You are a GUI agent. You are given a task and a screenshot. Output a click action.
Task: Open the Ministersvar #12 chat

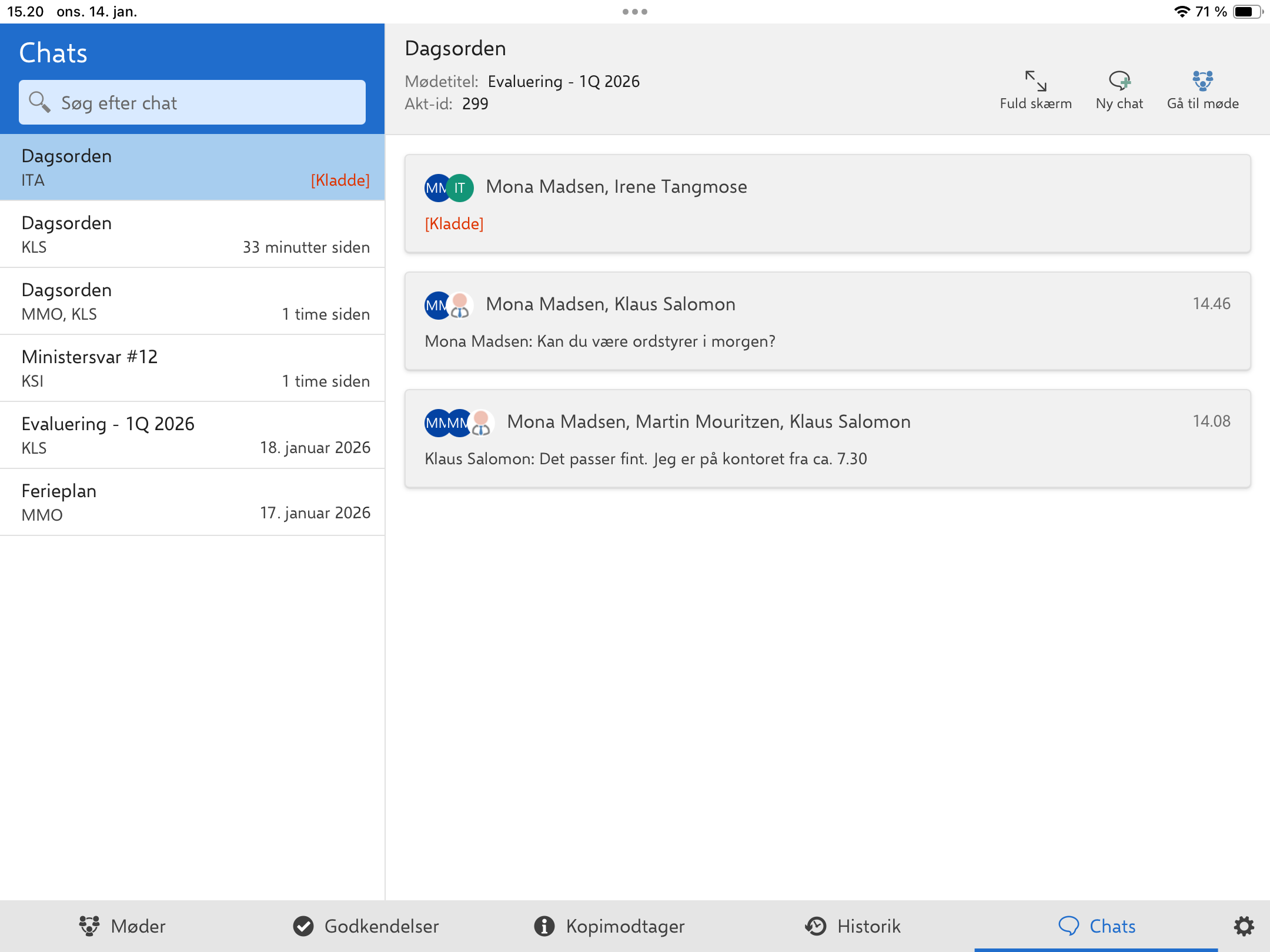tap(192, 368)
